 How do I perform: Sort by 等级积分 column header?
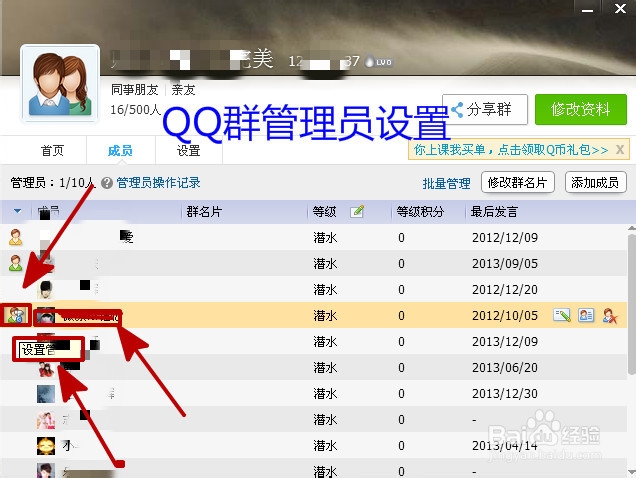coord(420,212)
